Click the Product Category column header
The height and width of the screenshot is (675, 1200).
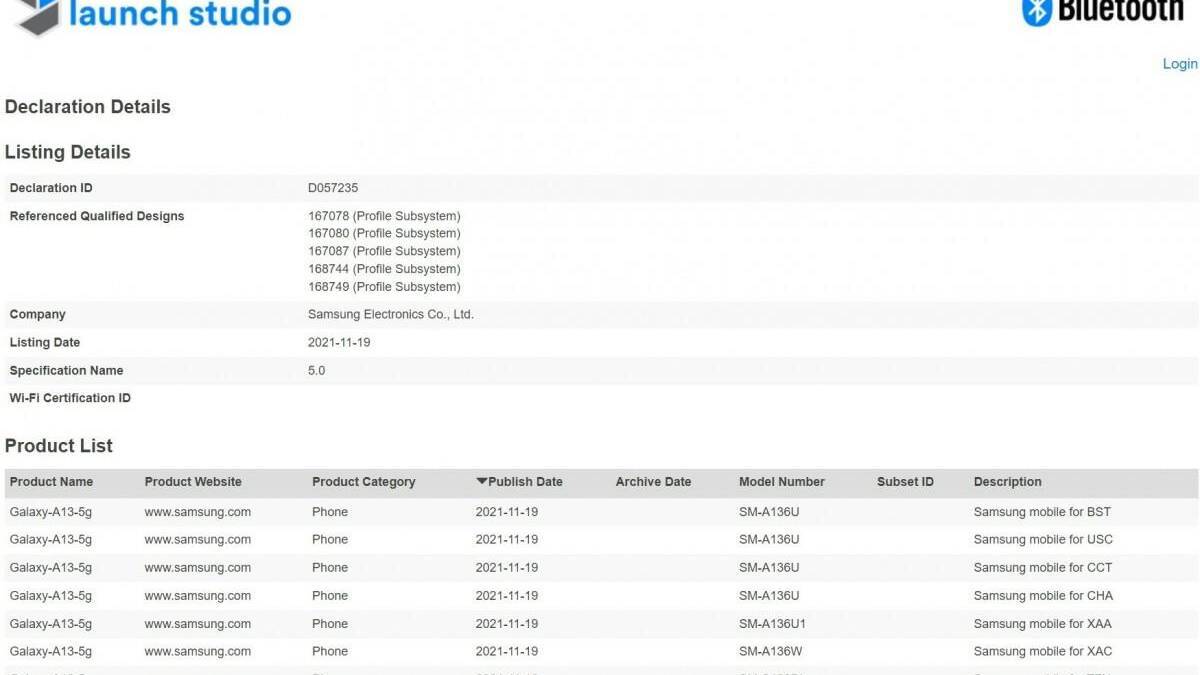[x=363, y=482]
